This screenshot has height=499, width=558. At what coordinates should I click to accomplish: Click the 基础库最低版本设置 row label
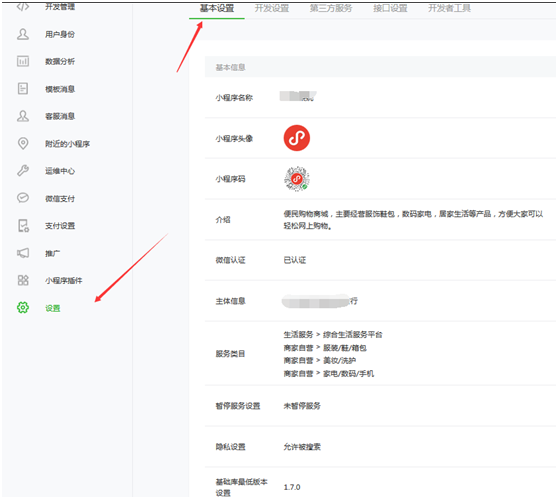(x=241, y=487)
